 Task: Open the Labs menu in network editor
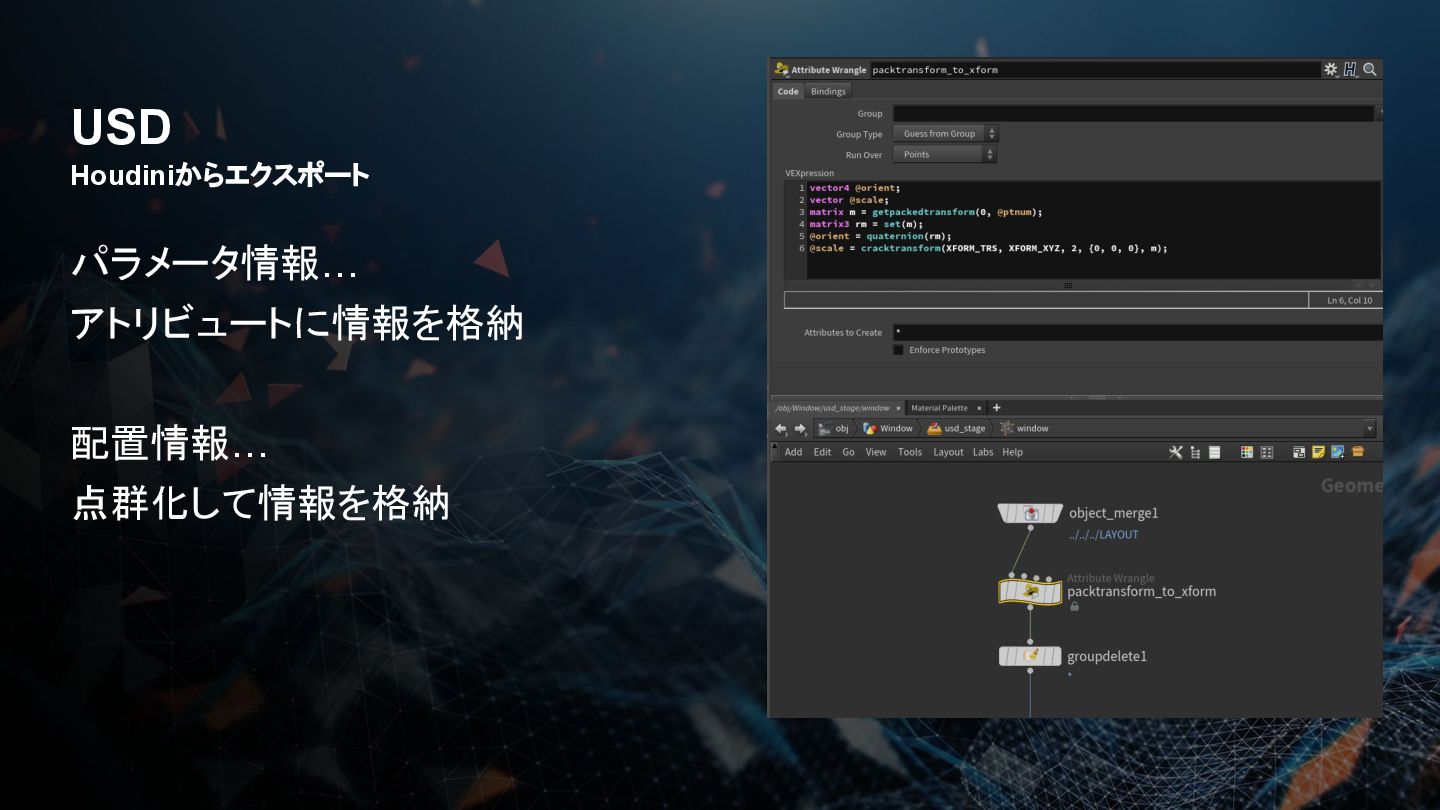(983, 452)
